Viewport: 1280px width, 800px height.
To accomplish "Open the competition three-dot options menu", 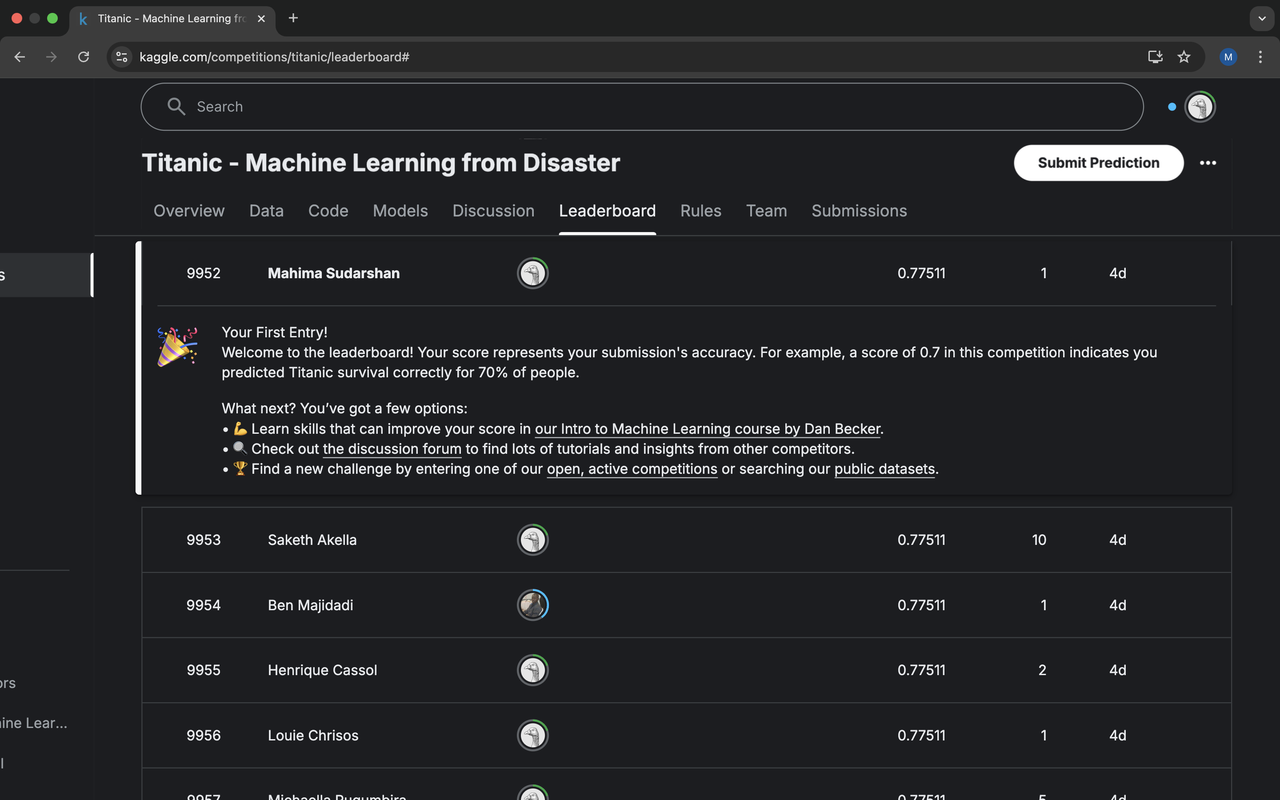I will (1208, 163).
